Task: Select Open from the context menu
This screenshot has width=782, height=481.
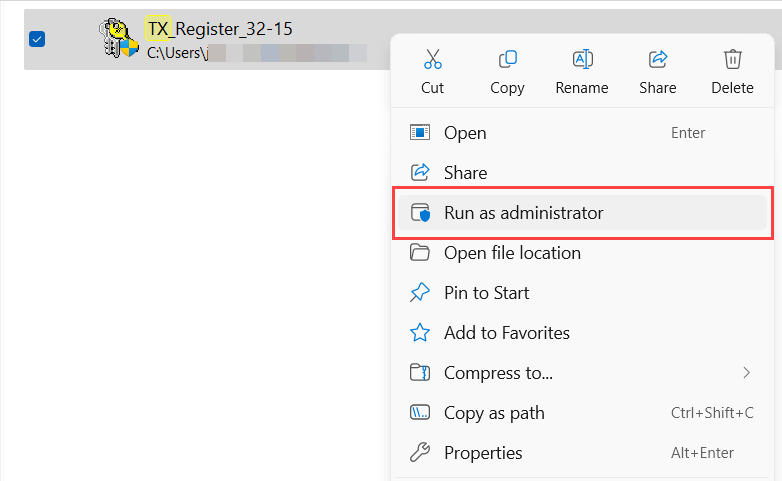Action: [x=465, y=133]
